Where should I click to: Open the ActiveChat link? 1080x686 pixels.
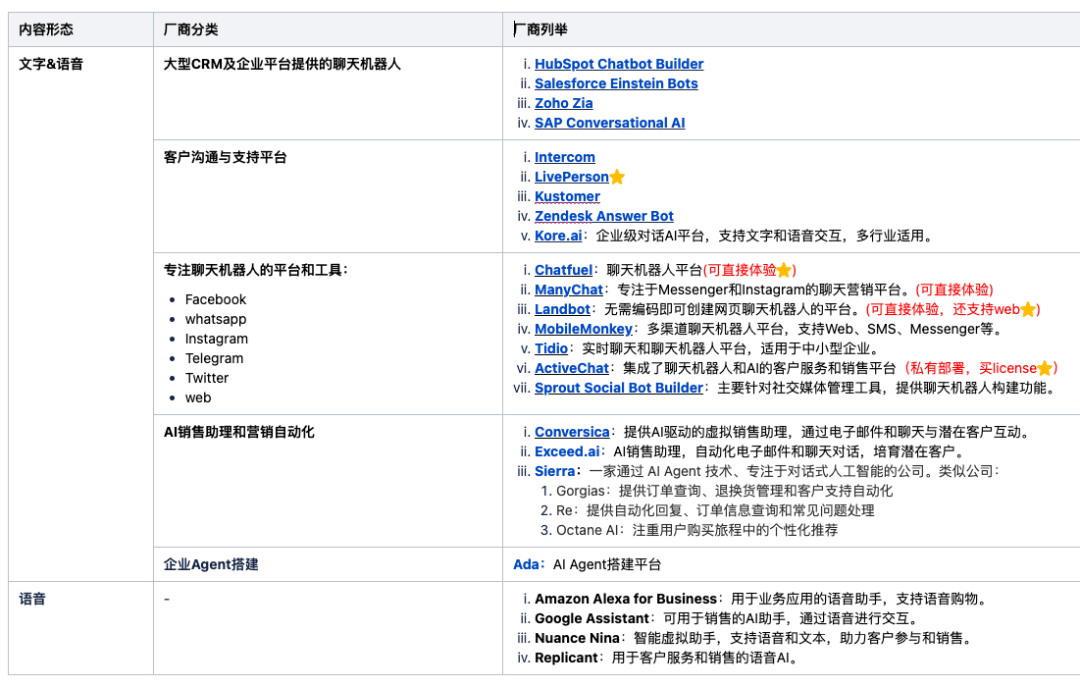click(572, 368)
